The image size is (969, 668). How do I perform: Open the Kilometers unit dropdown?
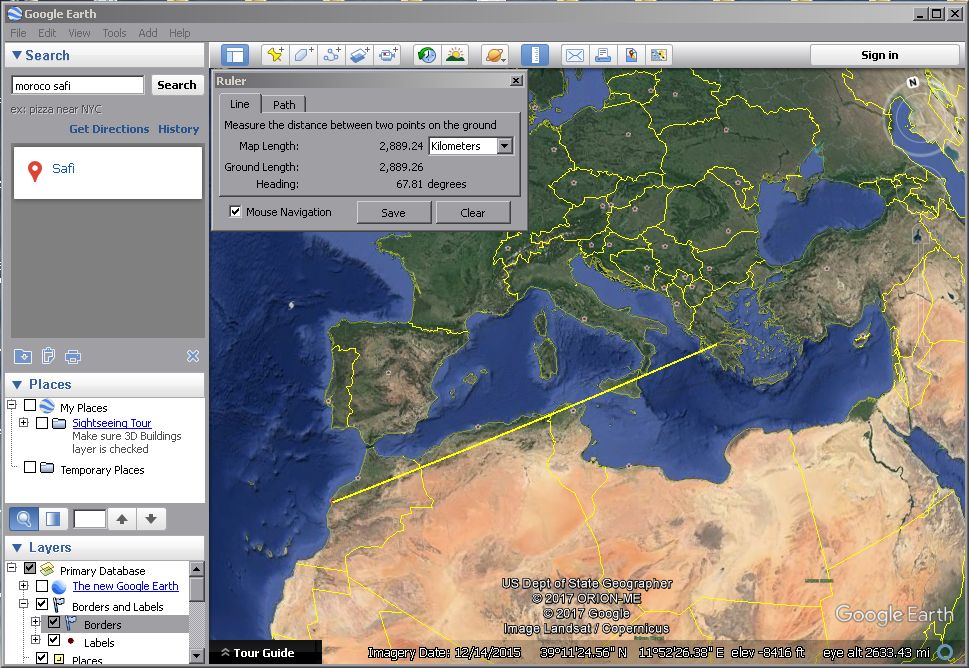[x=505, y=146]
